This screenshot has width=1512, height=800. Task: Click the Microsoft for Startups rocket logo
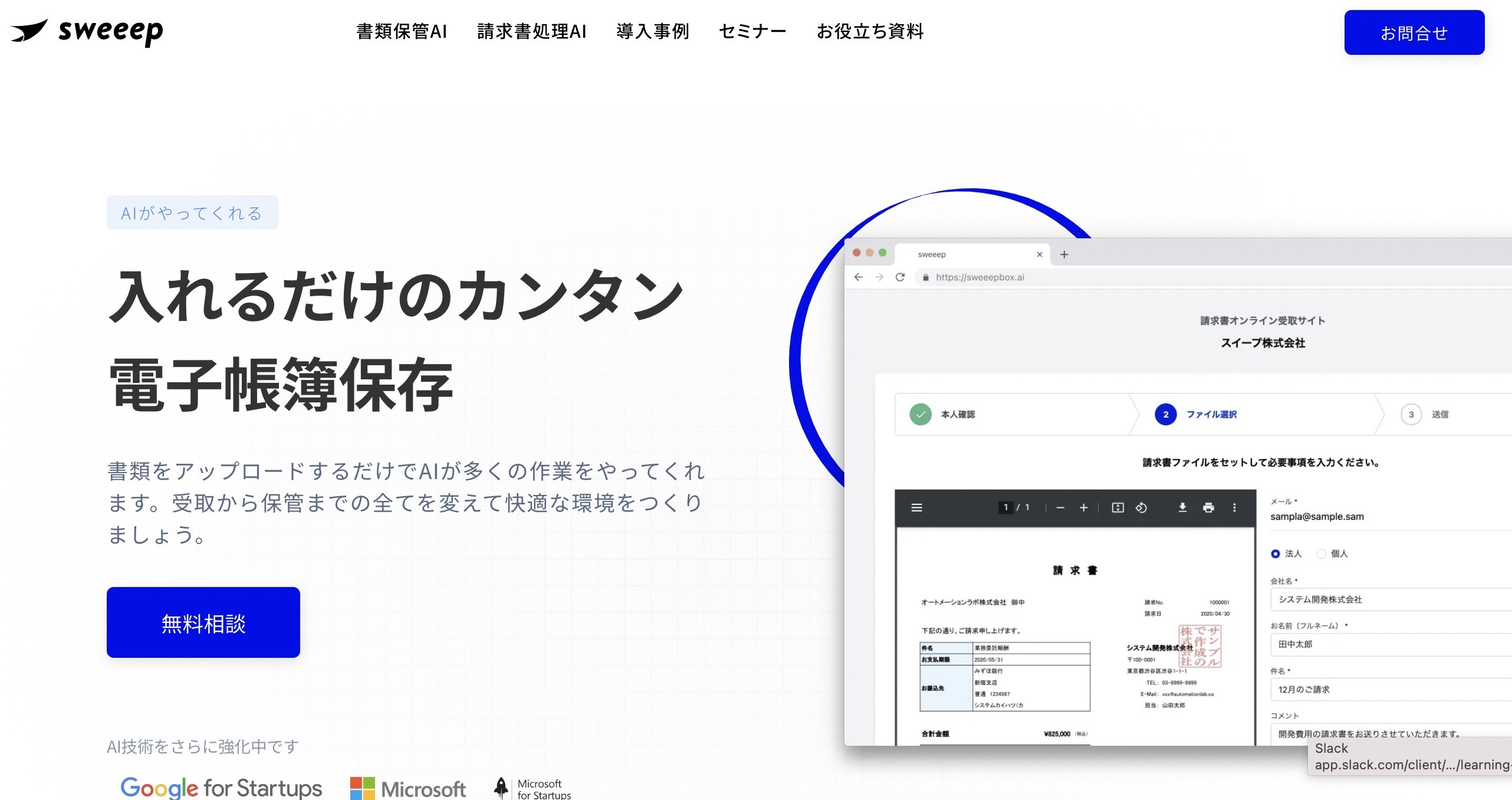[x=533, y=788]
